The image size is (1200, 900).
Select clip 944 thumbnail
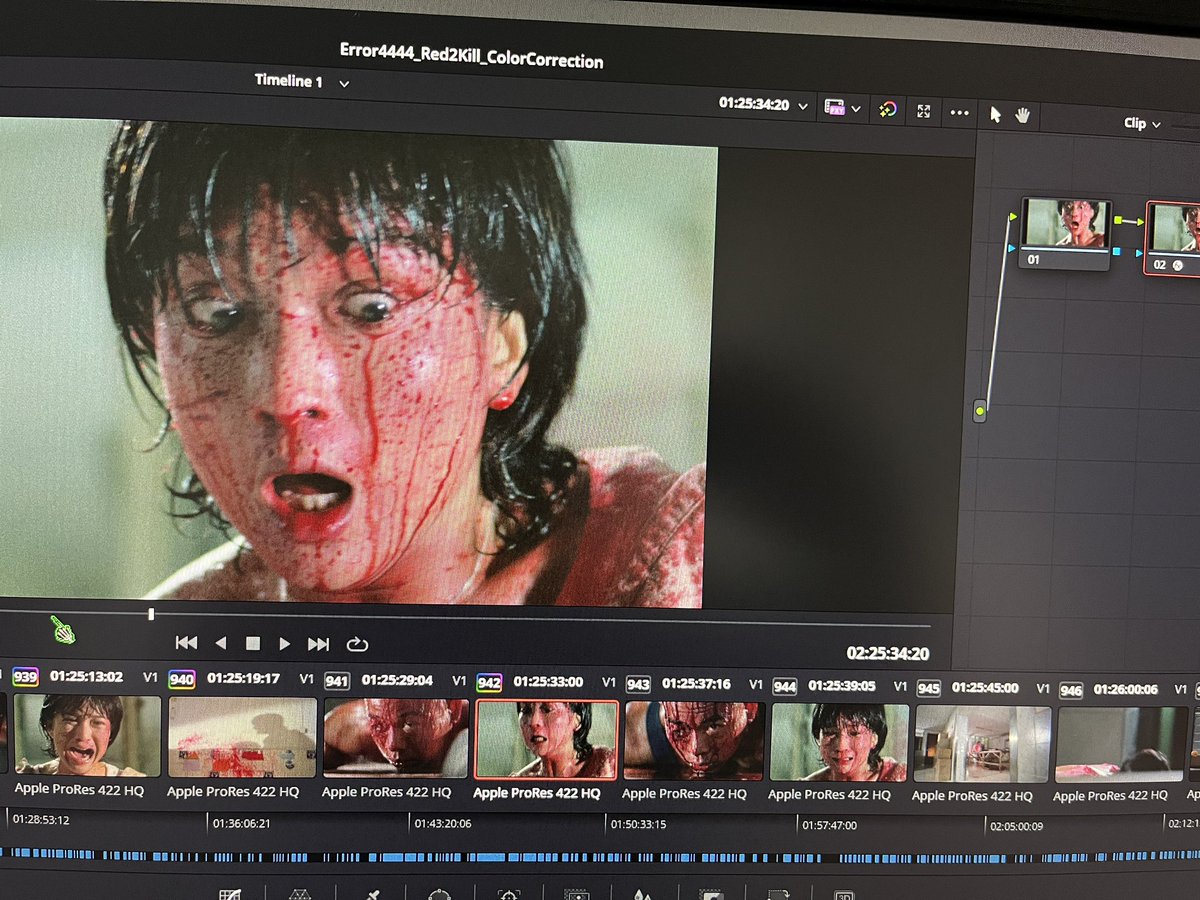pos(840,743)
